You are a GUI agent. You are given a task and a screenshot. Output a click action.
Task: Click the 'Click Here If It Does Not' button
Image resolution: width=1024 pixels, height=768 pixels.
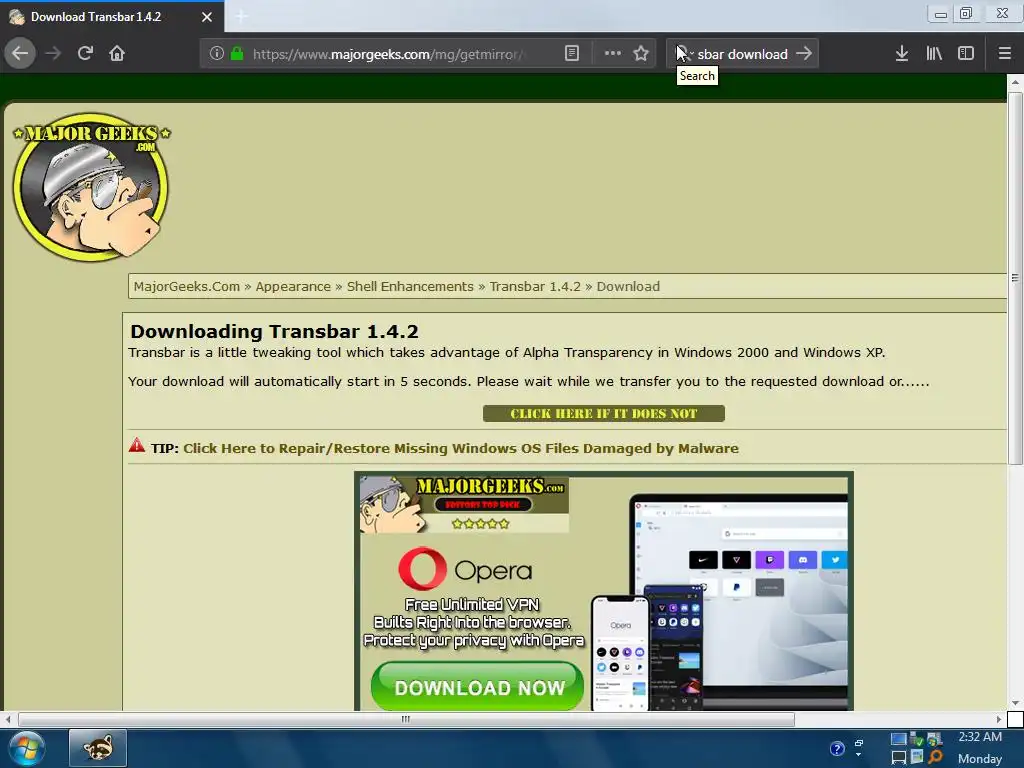[x=603, y=413]
